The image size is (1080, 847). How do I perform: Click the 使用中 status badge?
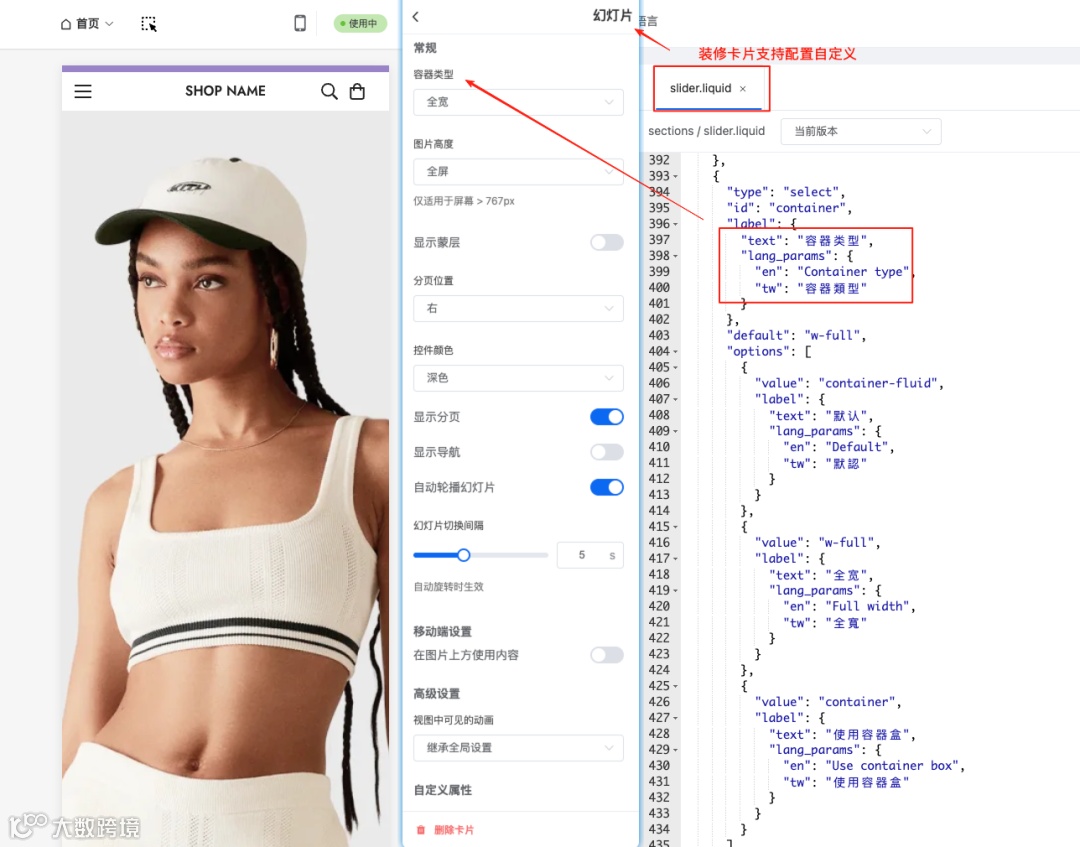tap(360, 23)
